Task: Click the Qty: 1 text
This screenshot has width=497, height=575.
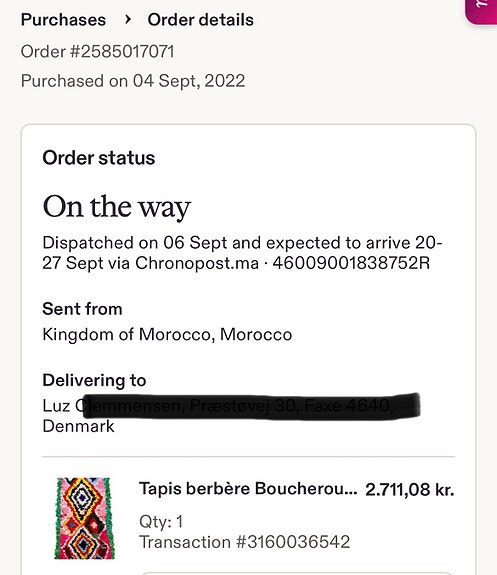Action: 161,521
